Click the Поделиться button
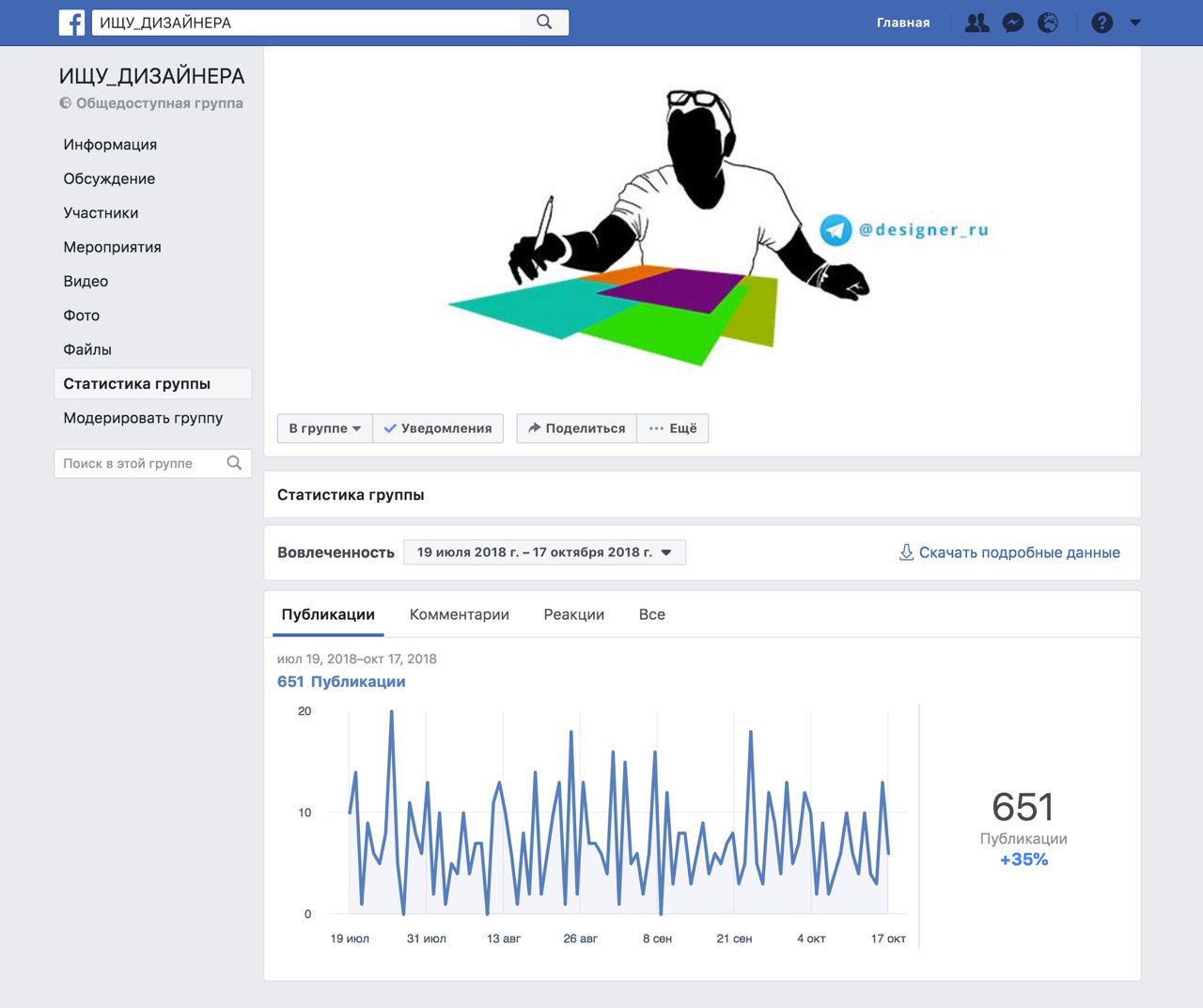This screenshot has height=1008, width=1203. point(576,428)
